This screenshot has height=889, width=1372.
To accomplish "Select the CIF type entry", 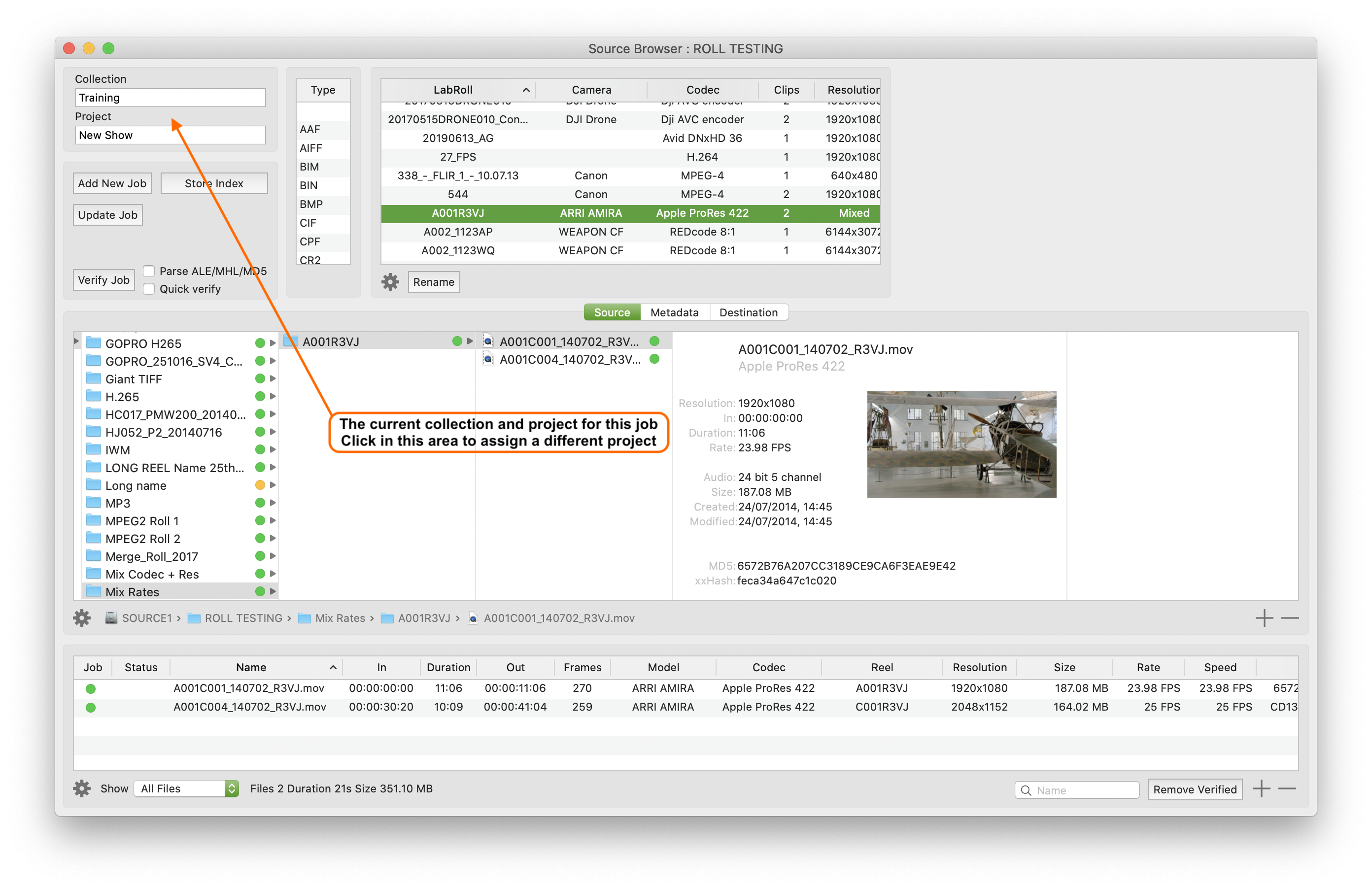I will (323, 223).
